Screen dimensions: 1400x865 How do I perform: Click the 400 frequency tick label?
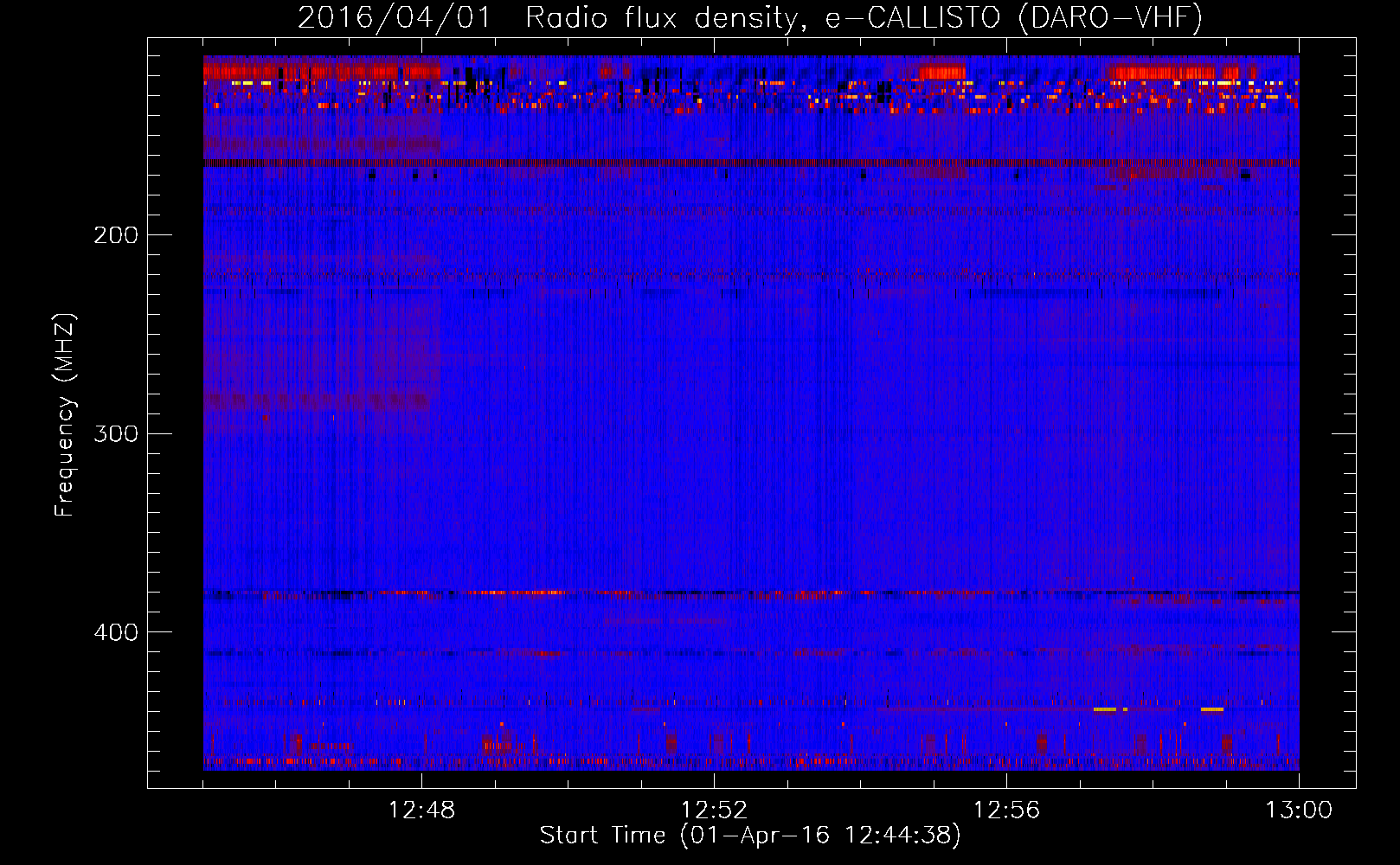click(x=116, y=632)
